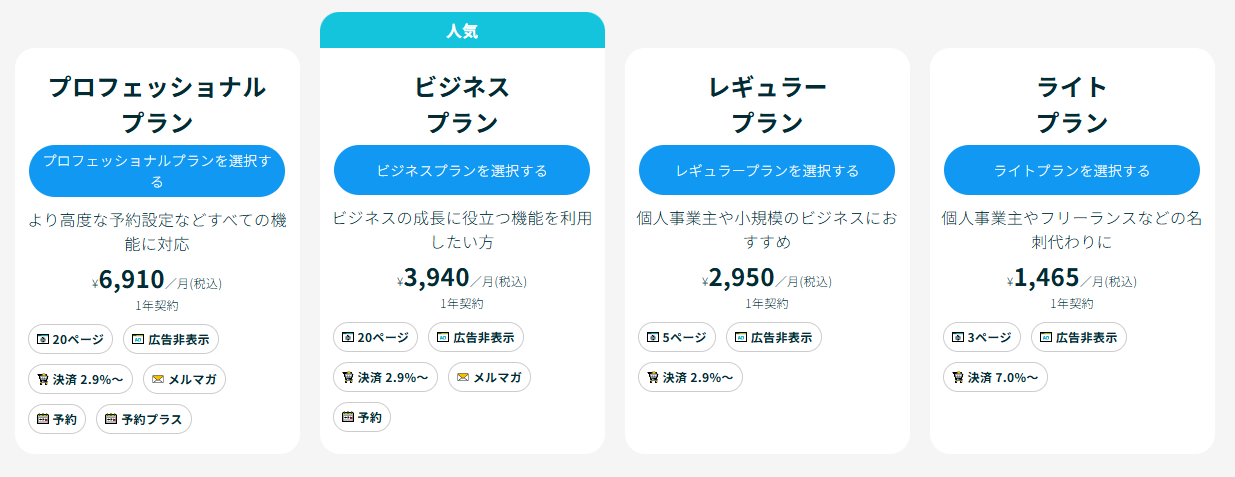Screen dimensions: 1235x477
Task: Click mail icon in ビジネス plan's メルマガ chip
Action: (x=462, y=377)
